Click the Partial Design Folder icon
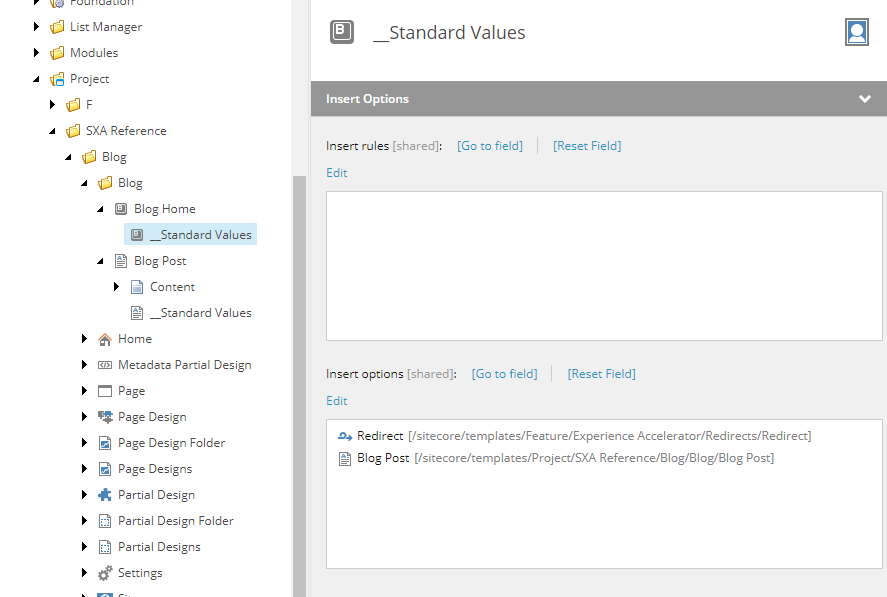Viewport: 887px width, 597px height. [x=105, y=521]
